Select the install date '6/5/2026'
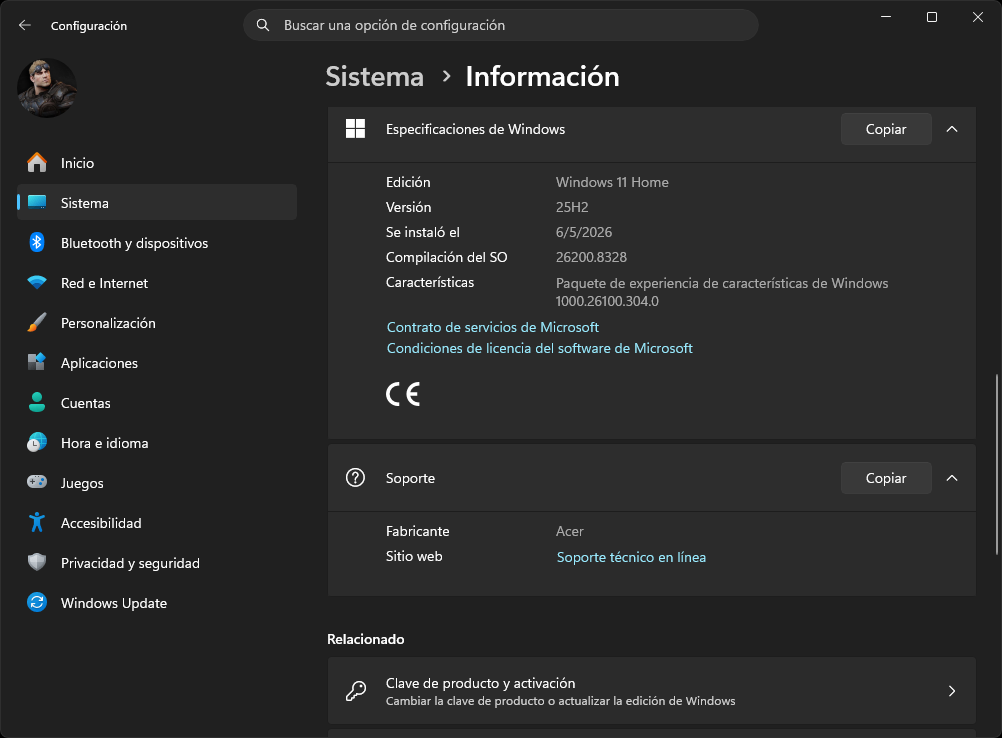Viewport: 1002px width, 738px height. point(584,232)
